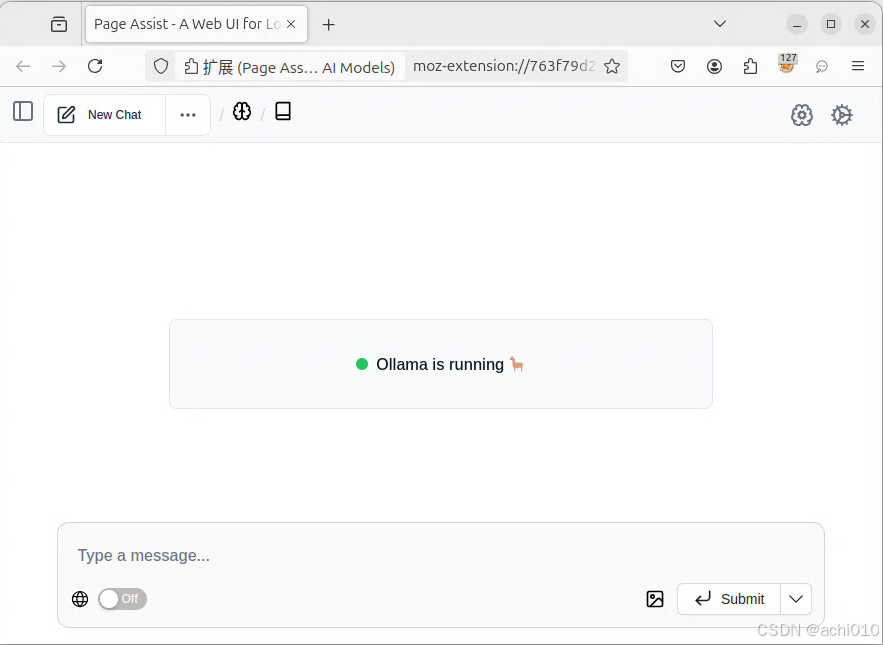Click the Page Assist chat bubble toolbar icon

point(822,66)
